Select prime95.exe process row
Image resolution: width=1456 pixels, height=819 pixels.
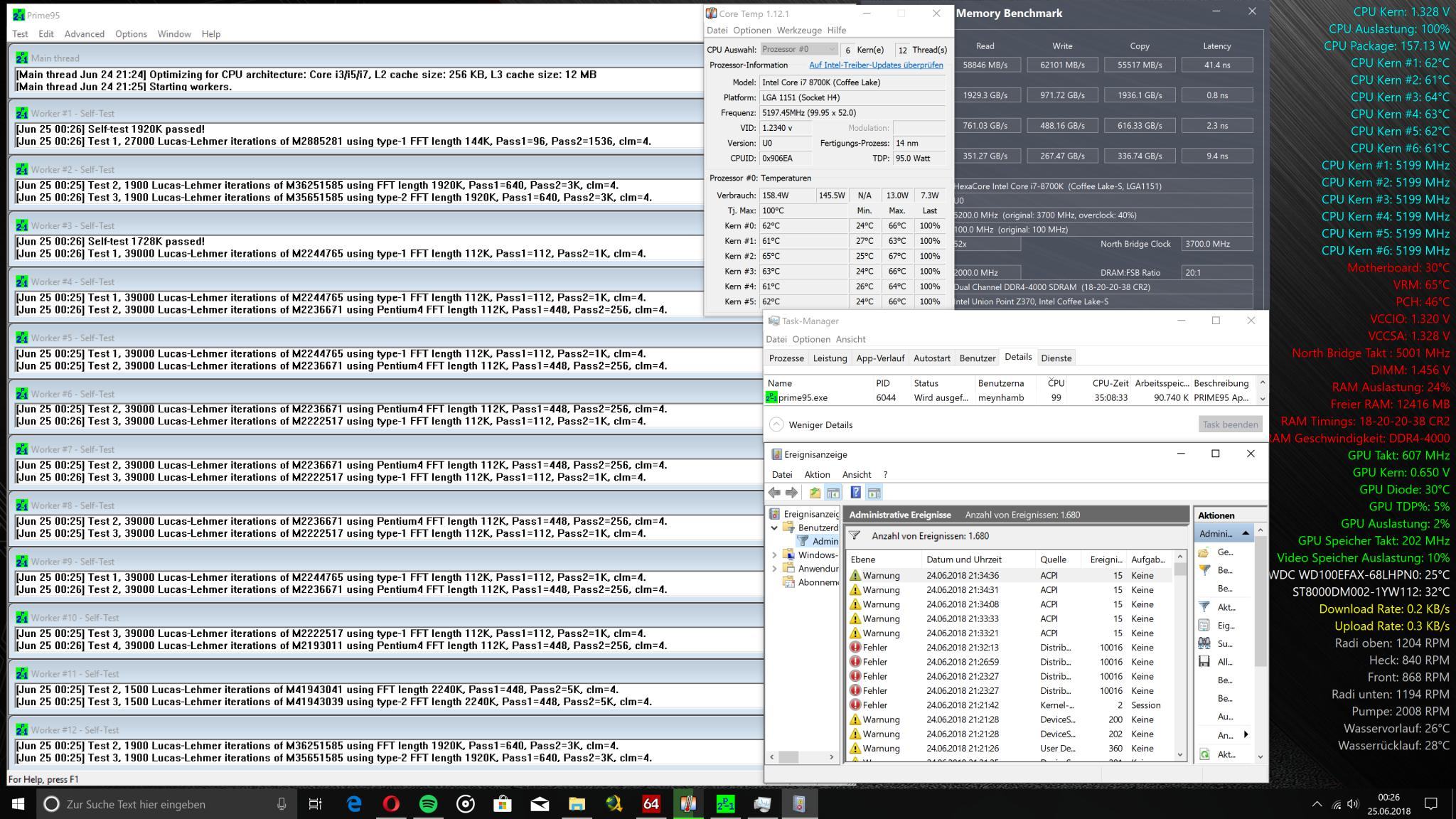[1010, 397]
